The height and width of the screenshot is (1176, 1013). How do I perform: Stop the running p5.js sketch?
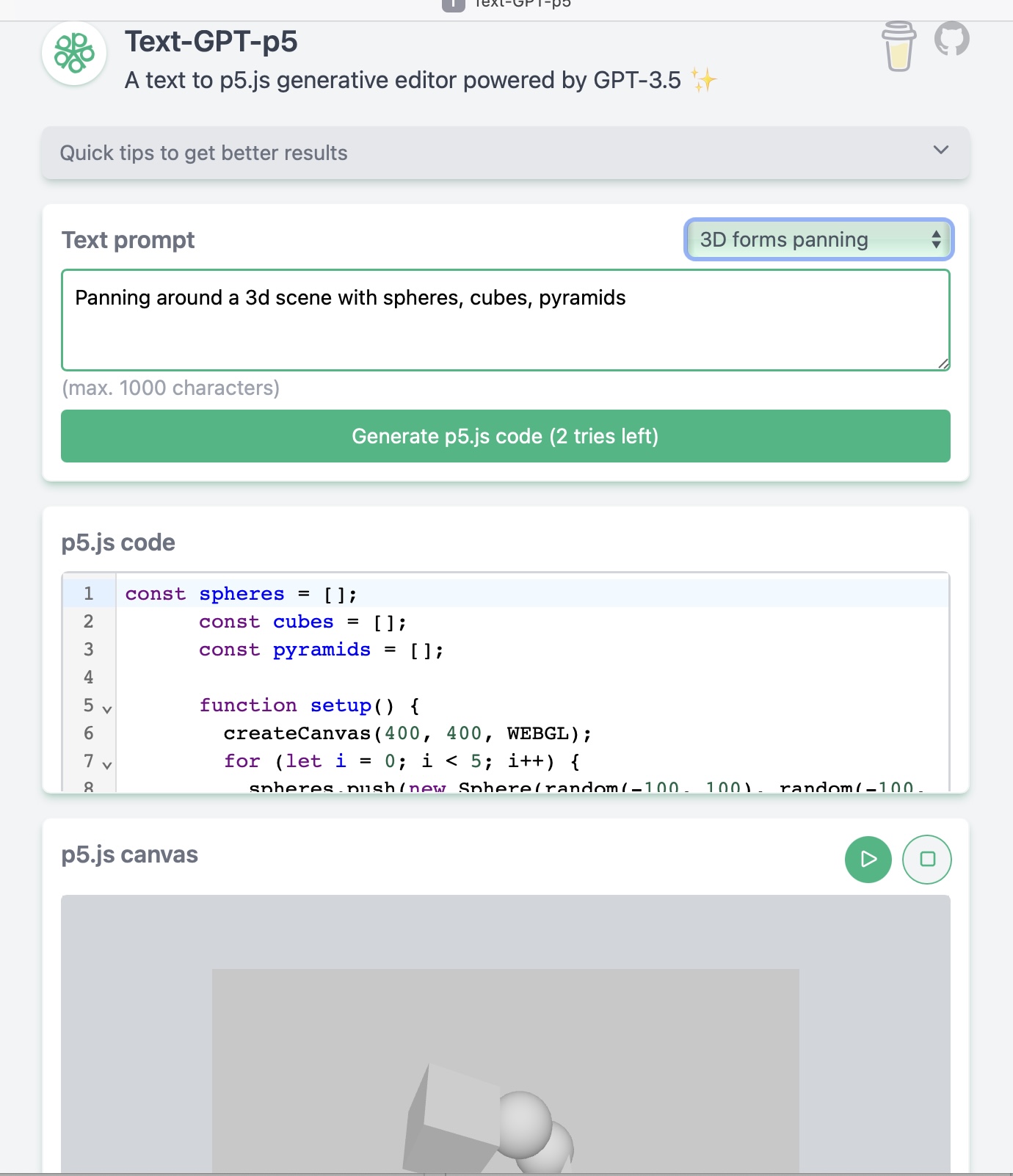[927, 859]
